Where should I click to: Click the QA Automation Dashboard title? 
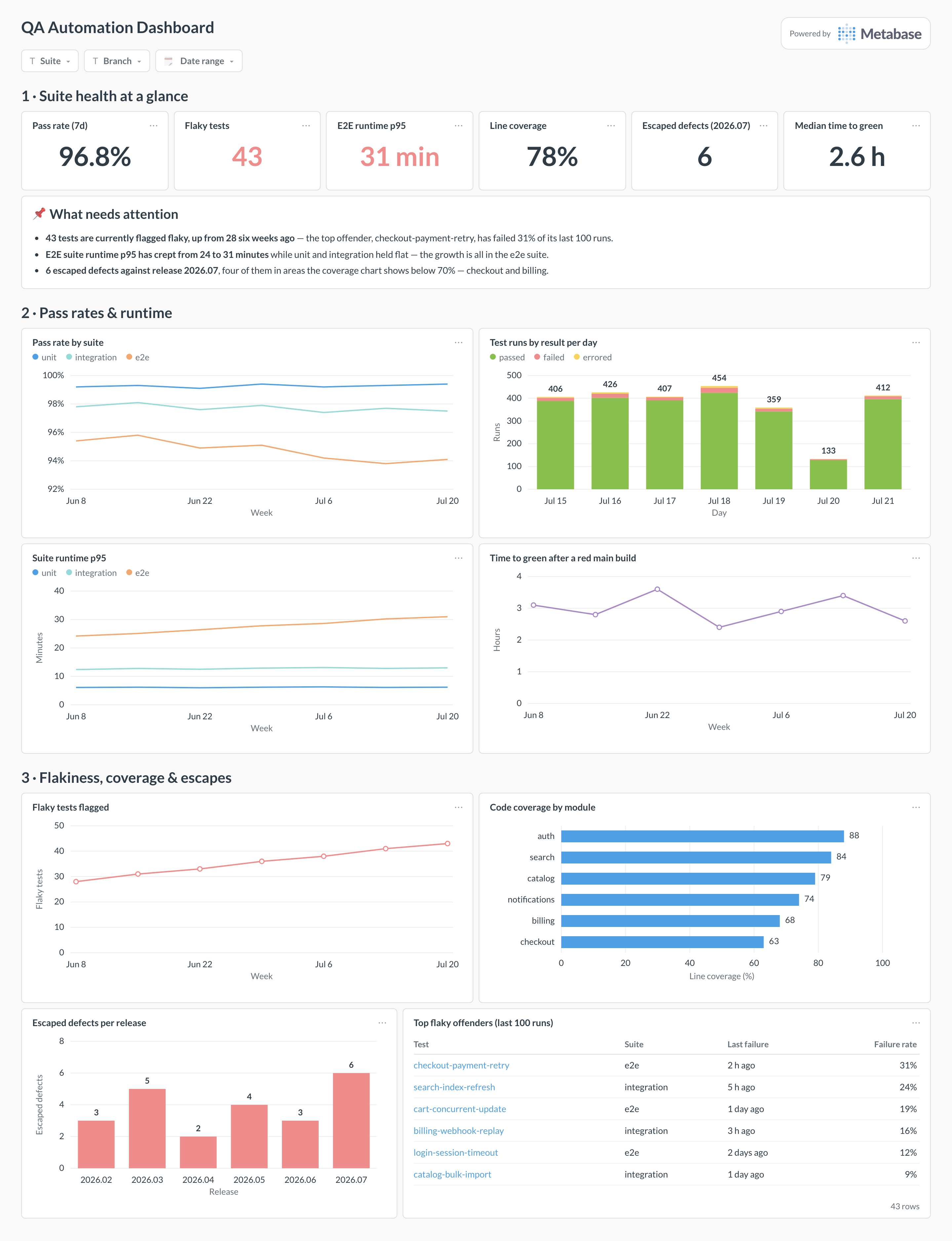(x=117, y=28)
